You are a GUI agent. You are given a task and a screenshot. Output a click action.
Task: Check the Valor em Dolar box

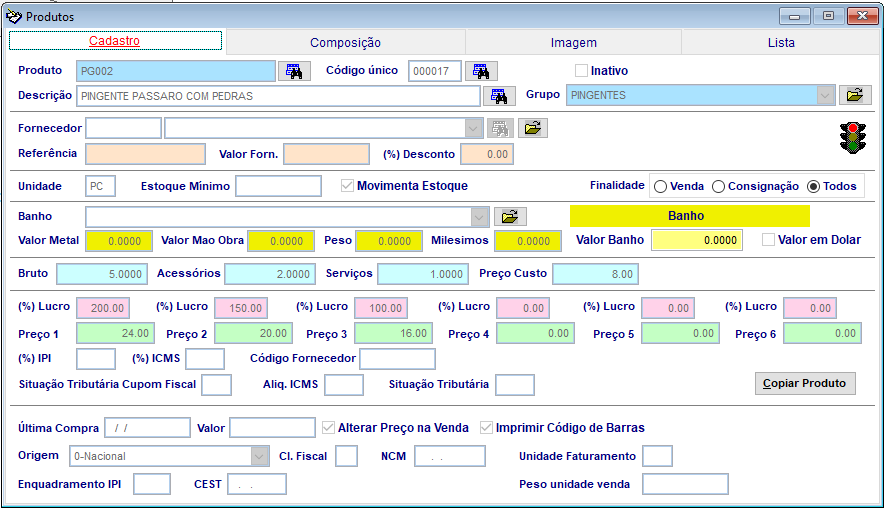(x=768, y=240)
